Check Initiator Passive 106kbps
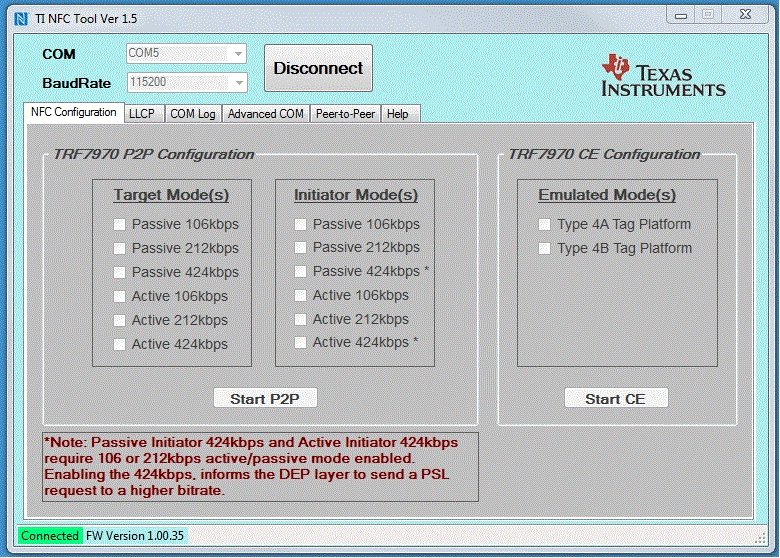The image size is (780, 558). click(x=300, y=224)
